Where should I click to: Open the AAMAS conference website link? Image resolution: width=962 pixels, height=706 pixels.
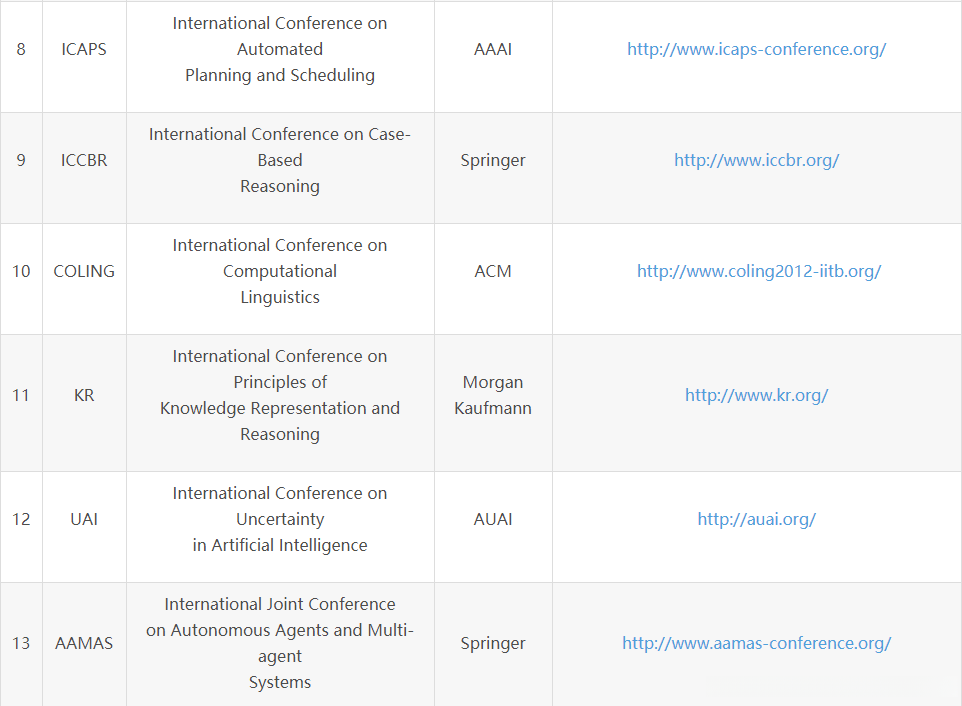(756, 643)
